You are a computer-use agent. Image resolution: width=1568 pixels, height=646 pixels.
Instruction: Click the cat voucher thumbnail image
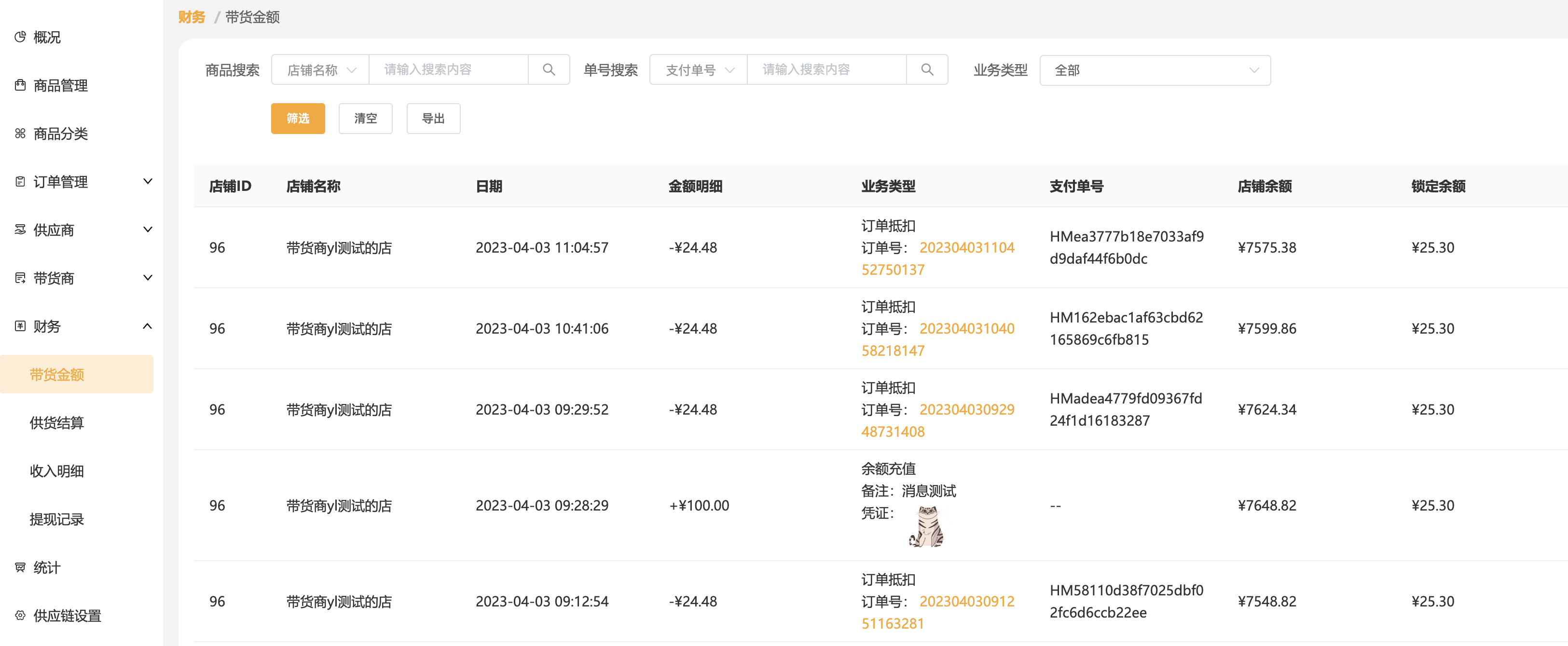click(926, 527)
